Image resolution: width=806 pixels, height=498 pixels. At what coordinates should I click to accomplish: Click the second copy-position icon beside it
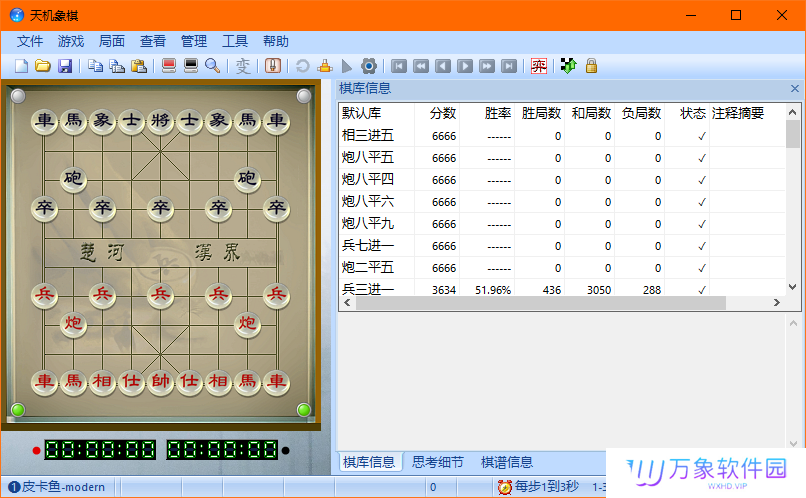pos(117,66)
